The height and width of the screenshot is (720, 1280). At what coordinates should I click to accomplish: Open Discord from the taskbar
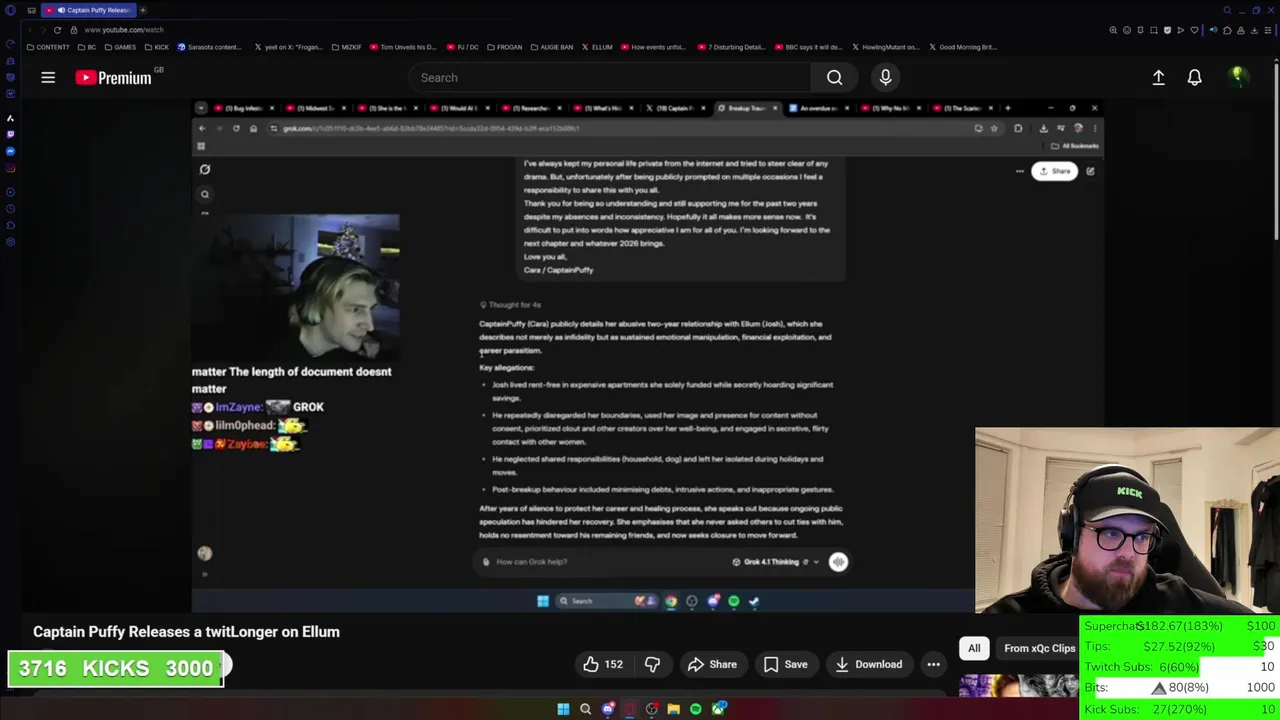coord(608,709)
